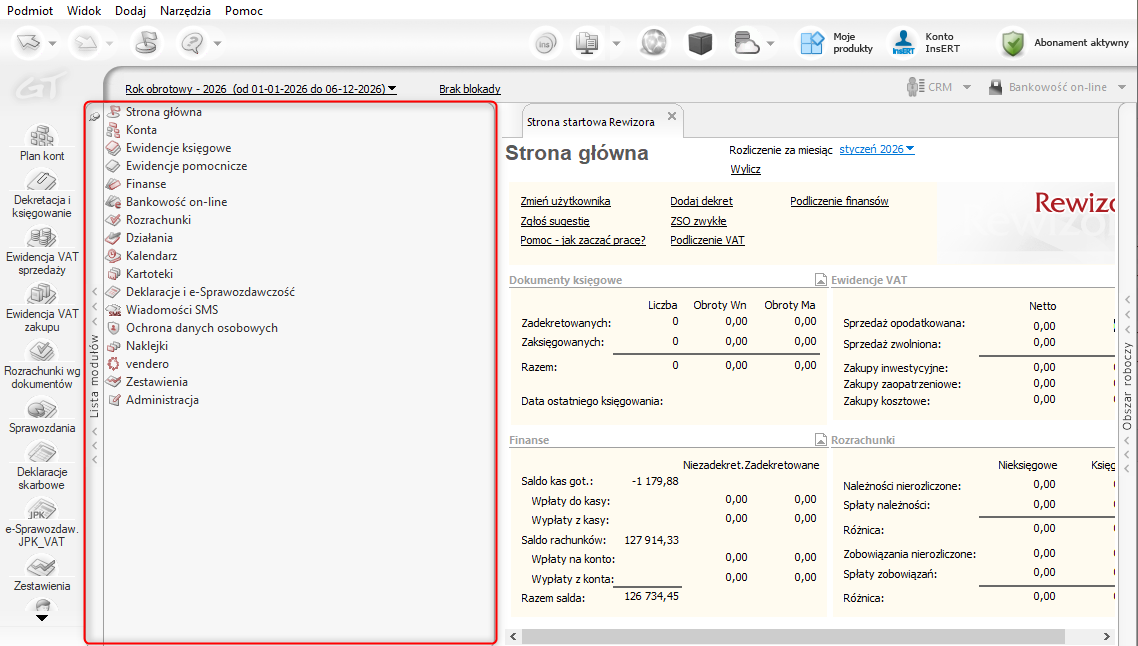Viewport: 1138px width, 646px height.
Task: Click the computer documents toolbar icon
Action: coord(586,43)
